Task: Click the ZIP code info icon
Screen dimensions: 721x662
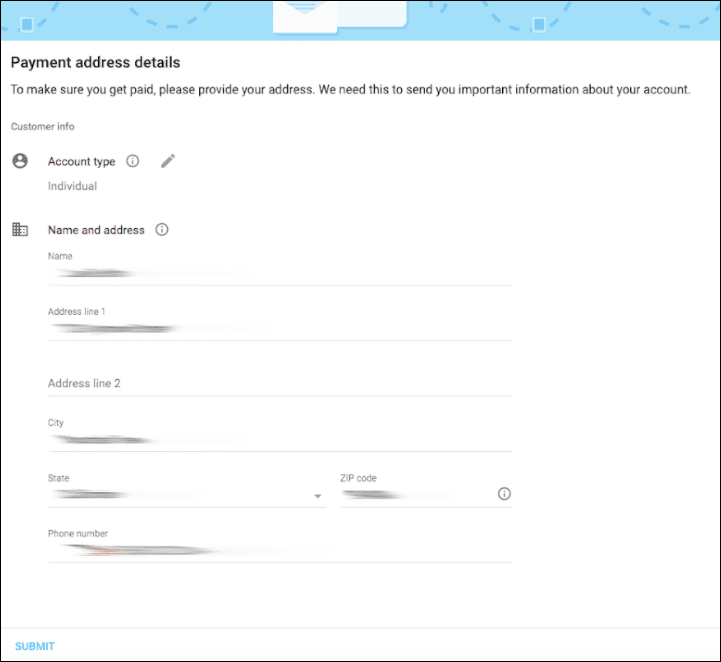Action: tap(504, 494)
